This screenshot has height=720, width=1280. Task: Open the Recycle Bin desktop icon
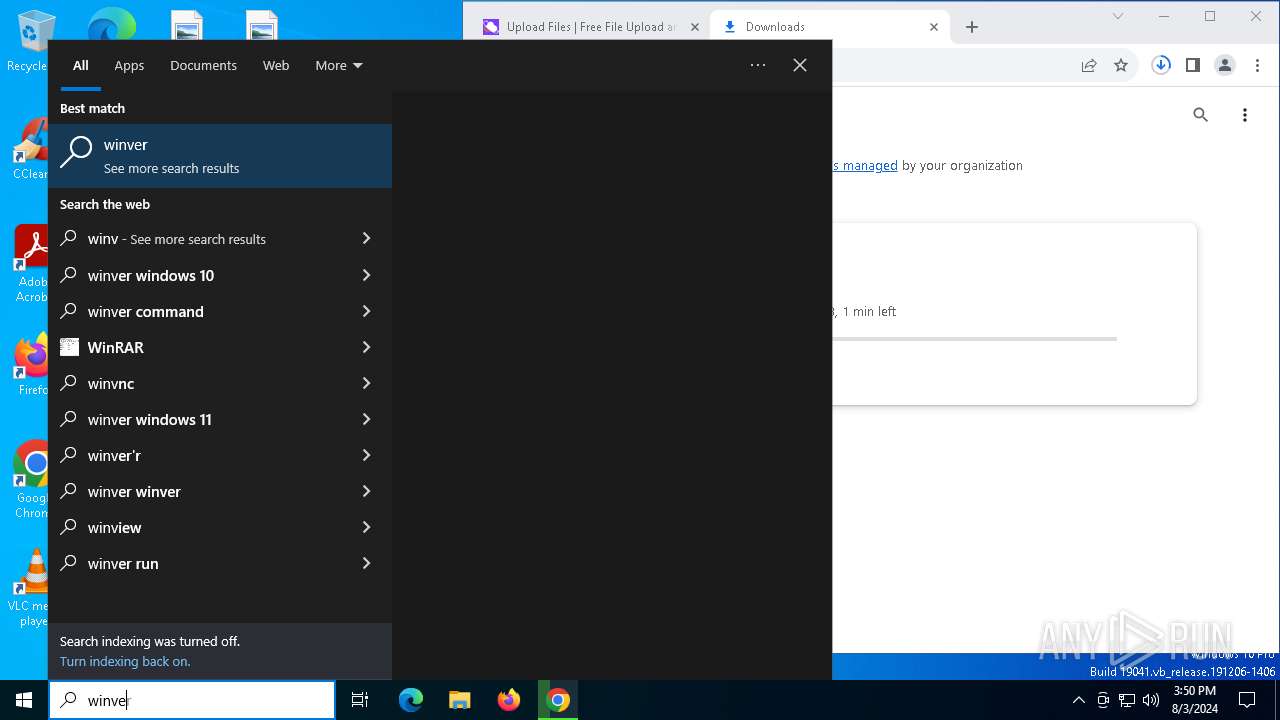tap(30, 40)
